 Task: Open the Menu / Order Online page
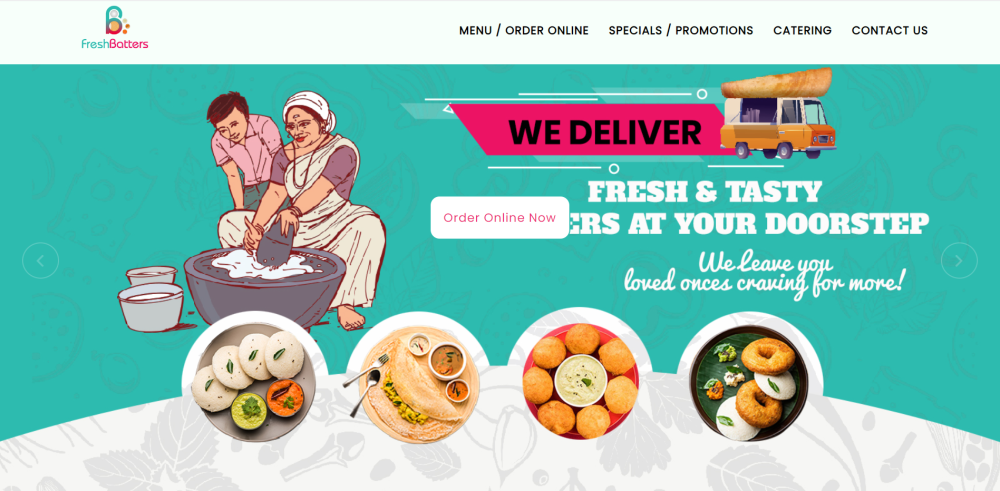click(524, 31)
